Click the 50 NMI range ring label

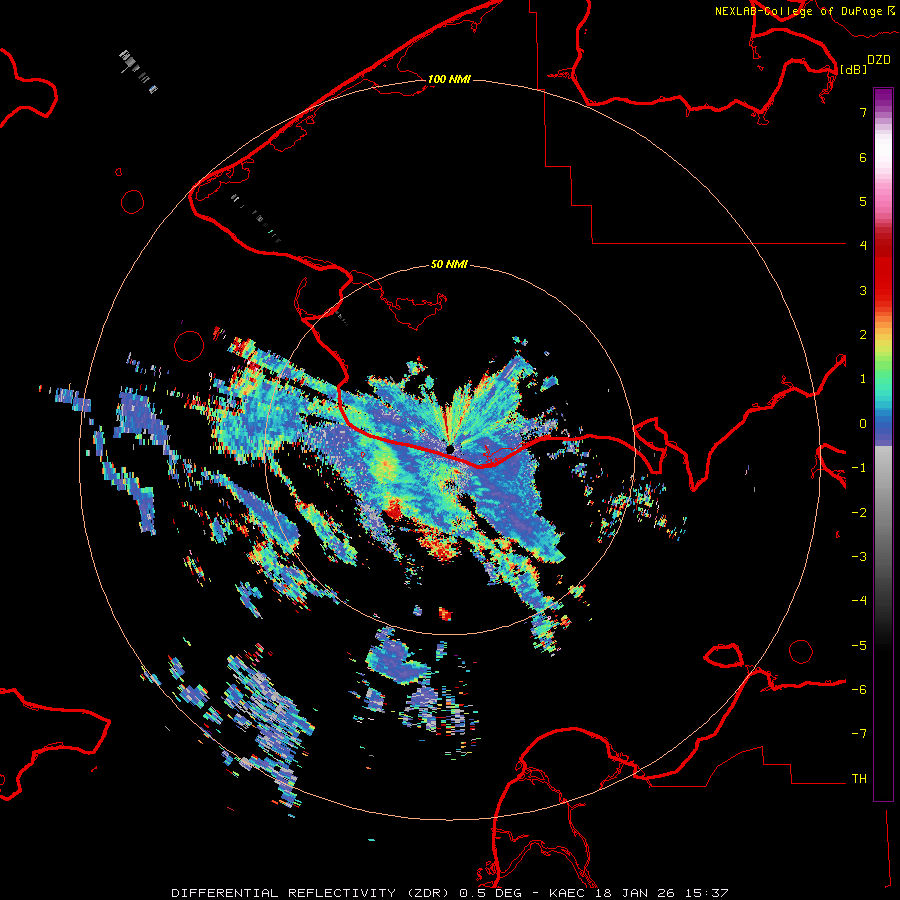(x=449, y=264)
